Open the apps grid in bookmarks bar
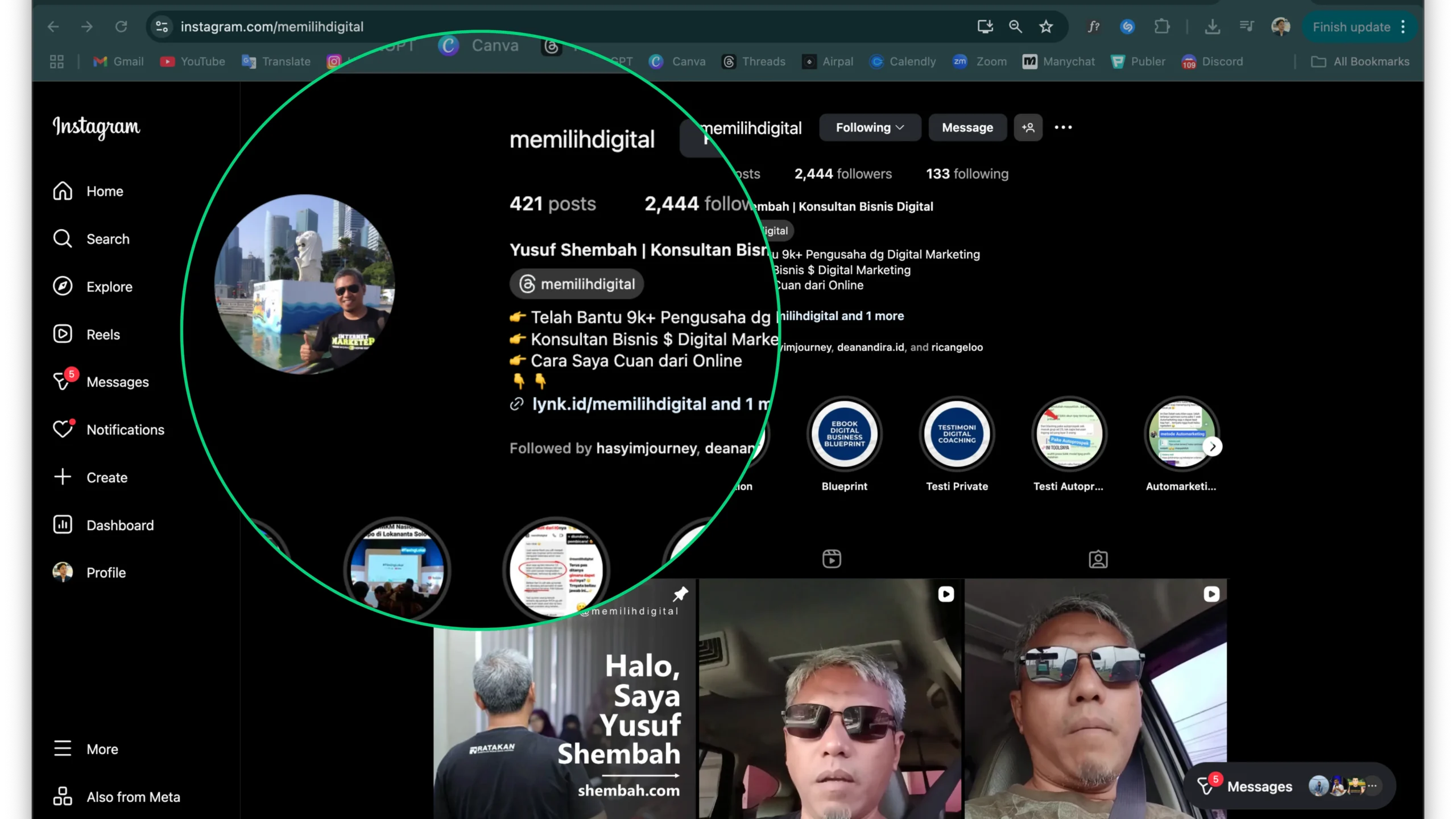 click(x=57, y=61)
